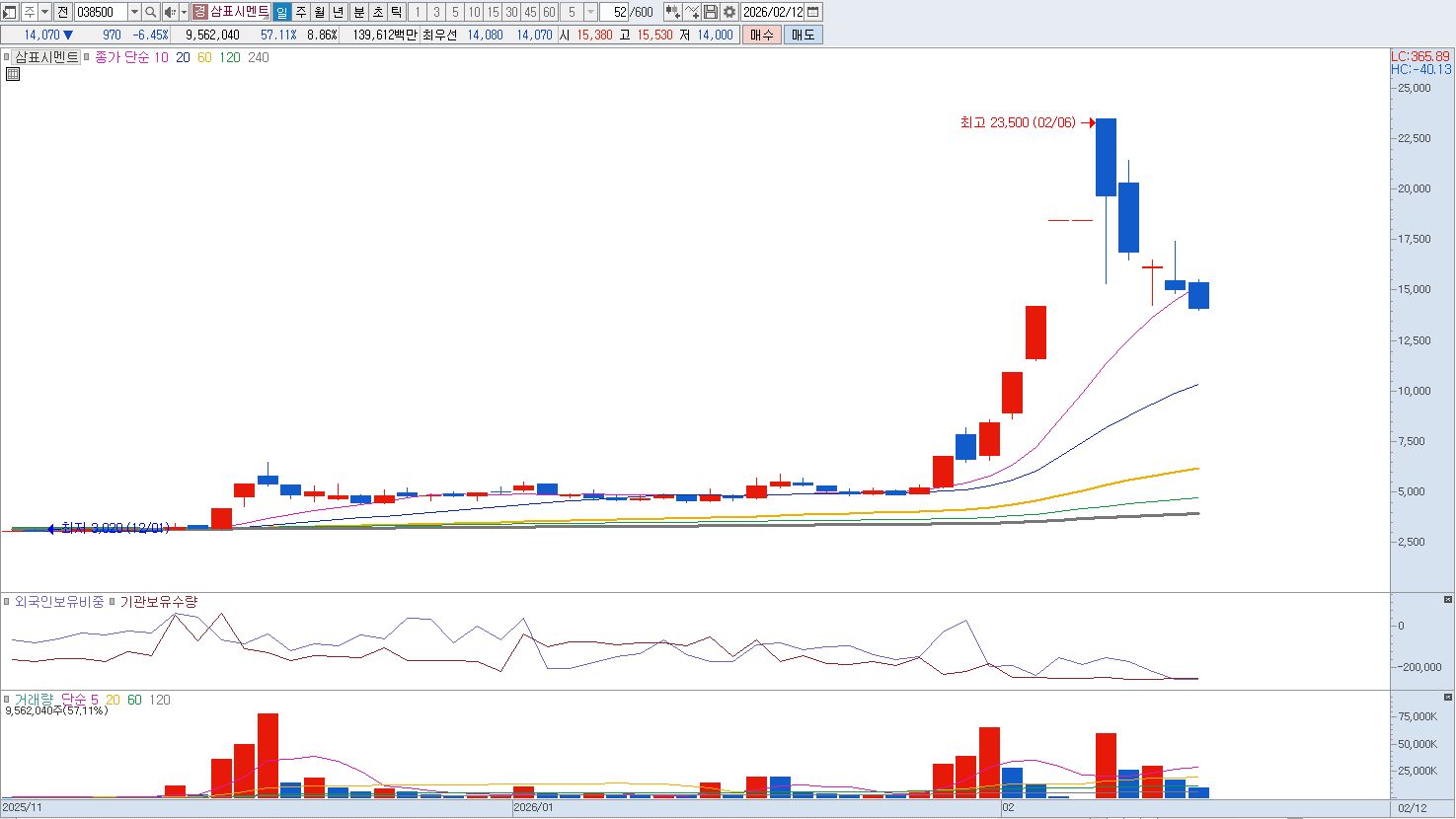Click the save chart floppy disk icon
Viewport: 1456px width, 819px height.
pyautogui.click(x=711, y=12)
